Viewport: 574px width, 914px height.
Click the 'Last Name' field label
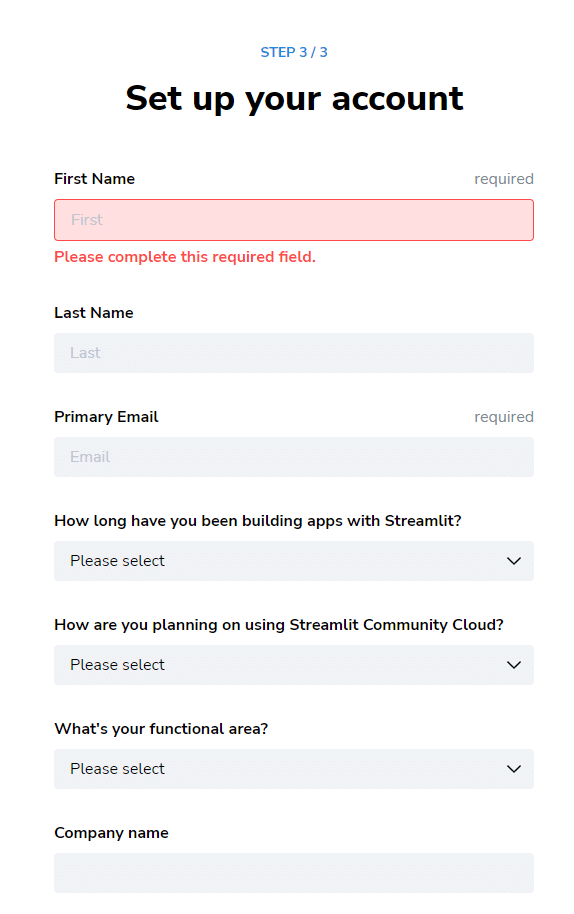(x=94, y=312)
